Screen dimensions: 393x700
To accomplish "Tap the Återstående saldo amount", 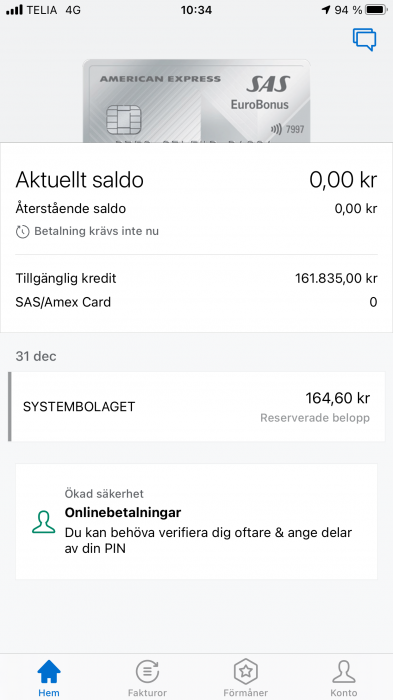I will click(x=356, y=208).
